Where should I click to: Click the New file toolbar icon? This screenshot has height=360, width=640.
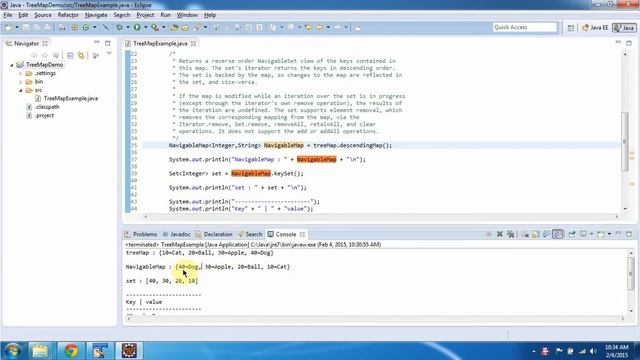click(x=9, y=27)
